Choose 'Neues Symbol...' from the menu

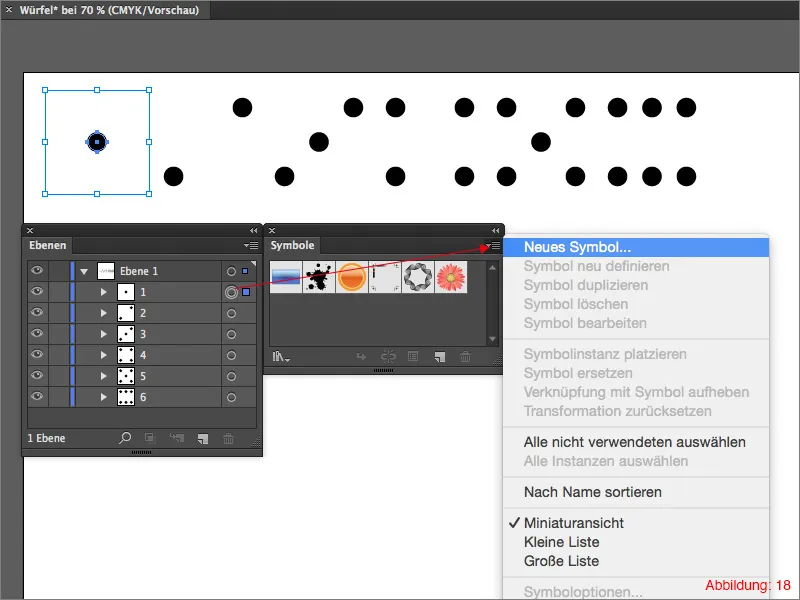636,247
